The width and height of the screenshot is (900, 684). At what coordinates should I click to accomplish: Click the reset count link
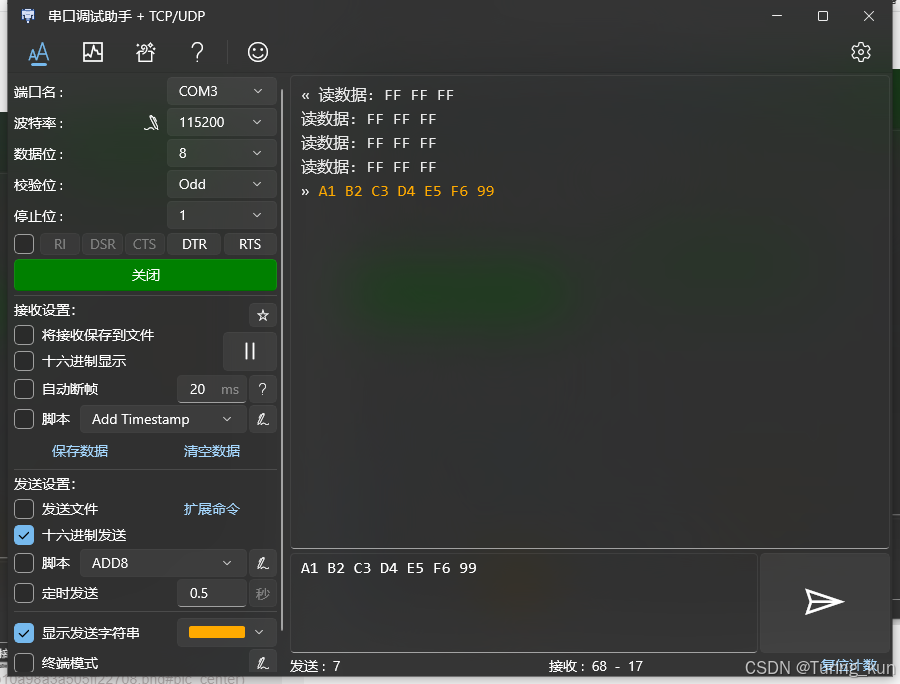point(849,666)
